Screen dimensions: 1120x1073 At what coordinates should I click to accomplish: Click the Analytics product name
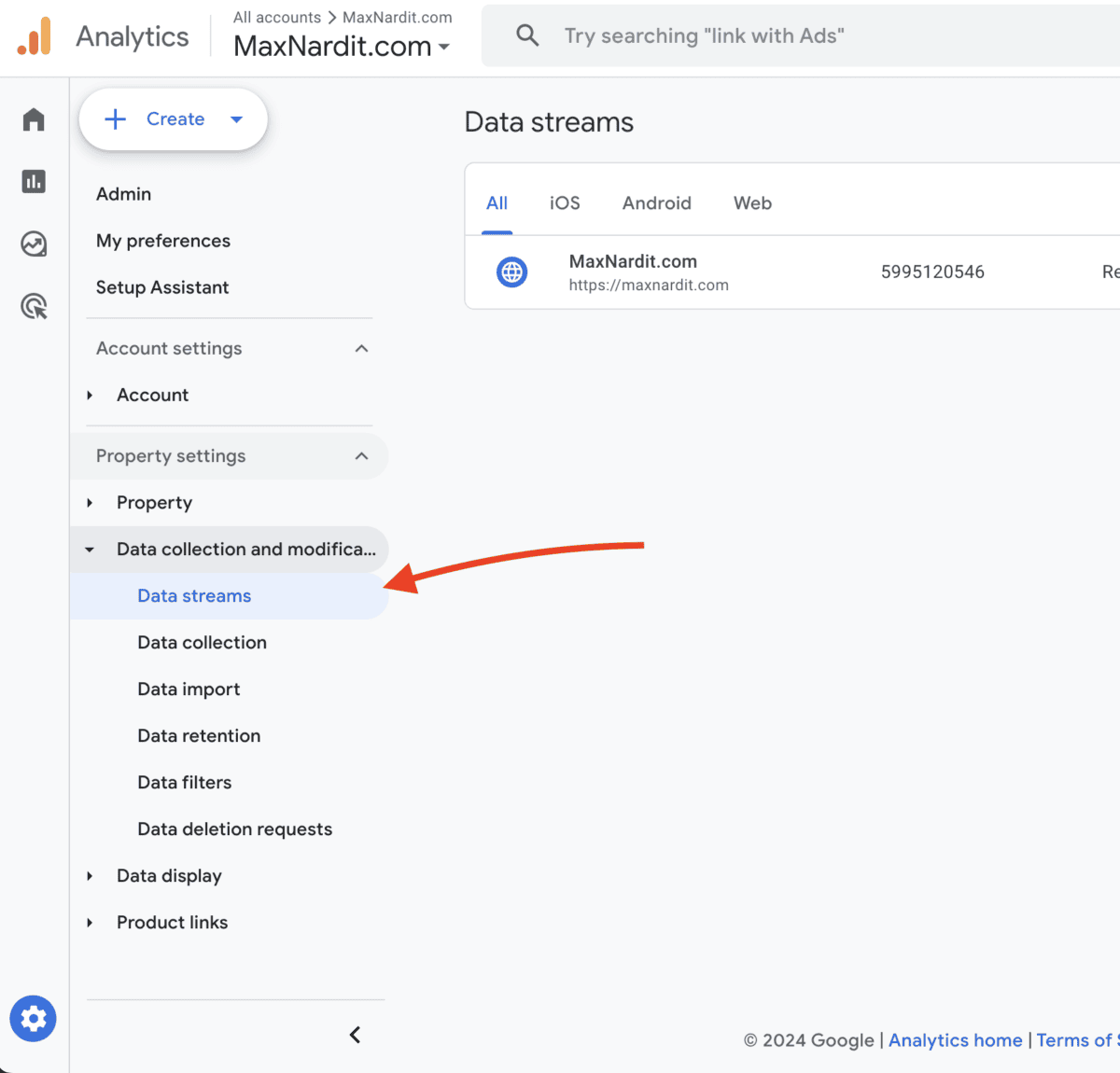[x=133, y=36]
